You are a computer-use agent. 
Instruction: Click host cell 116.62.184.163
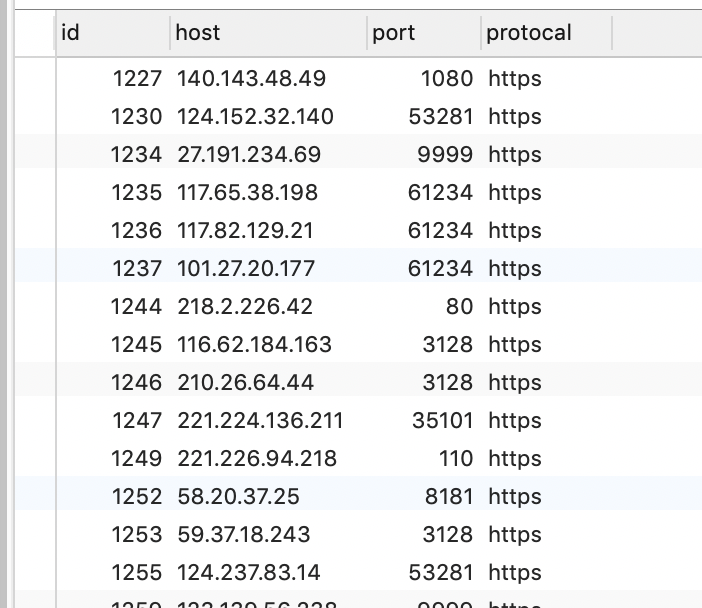[255, 345]
